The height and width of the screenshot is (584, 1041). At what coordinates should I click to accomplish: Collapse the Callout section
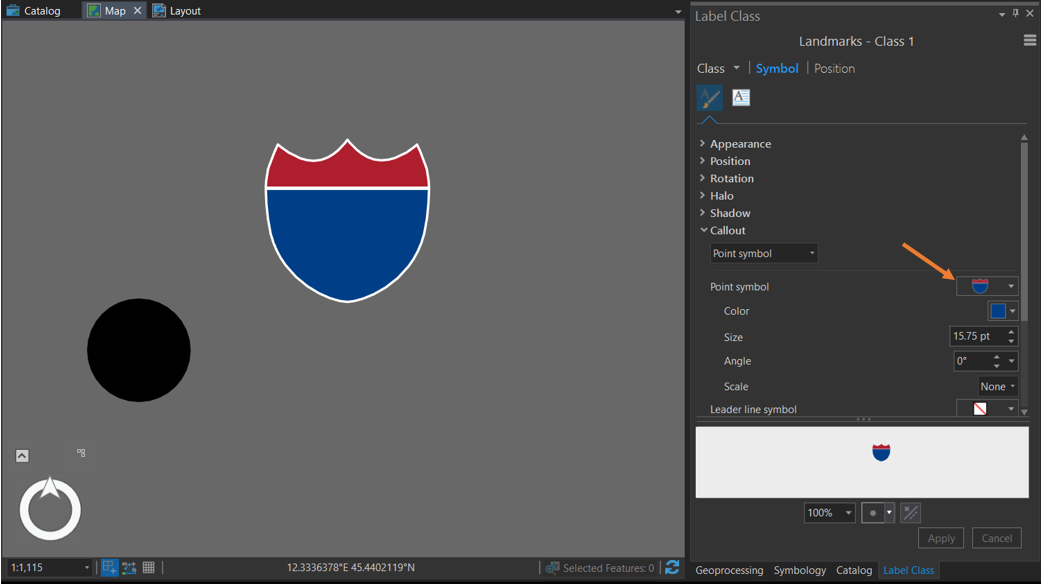[x=703, y=230]
